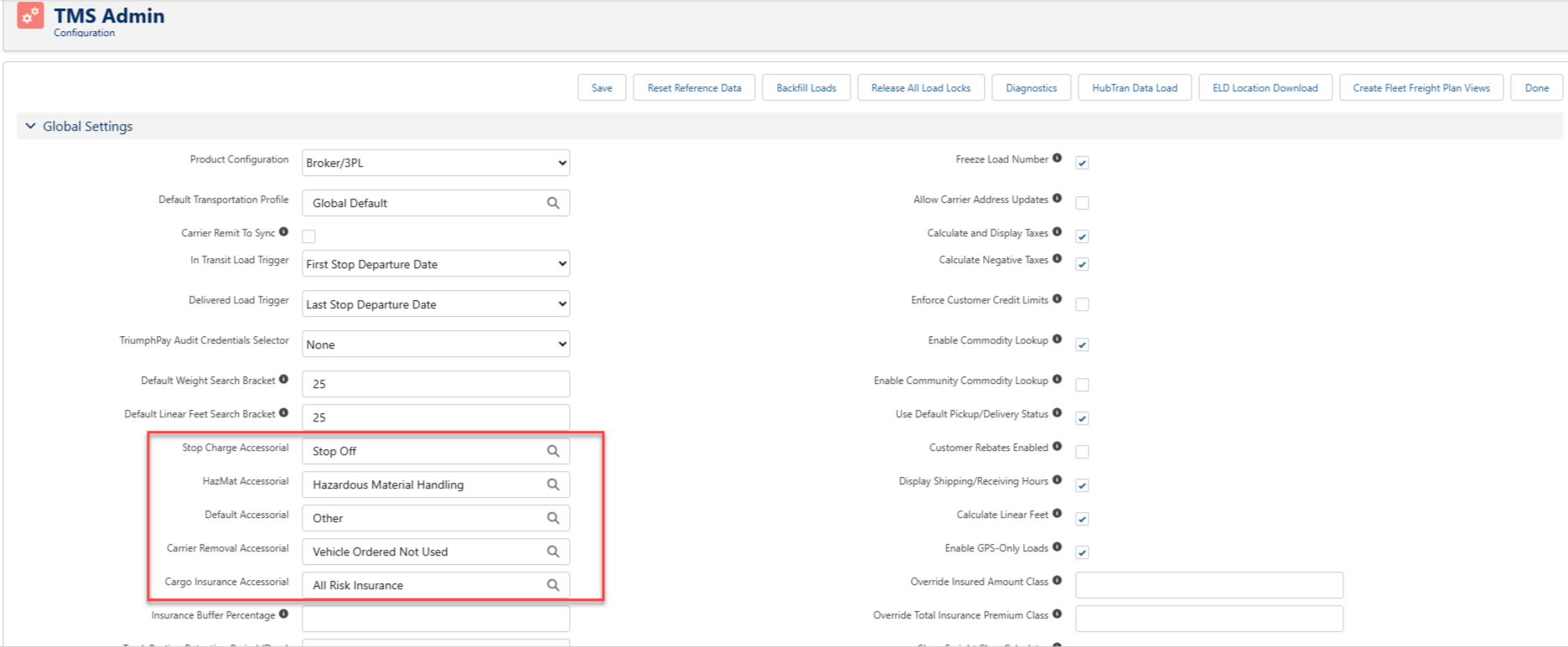Click ELD Location Download button
1568x647 pixels.
(x=1265, y=88)
